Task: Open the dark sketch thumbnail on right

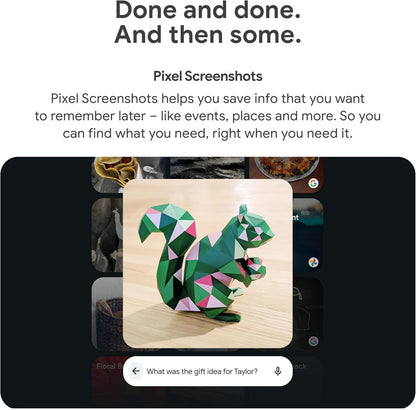Action: [x=308, y=314]
